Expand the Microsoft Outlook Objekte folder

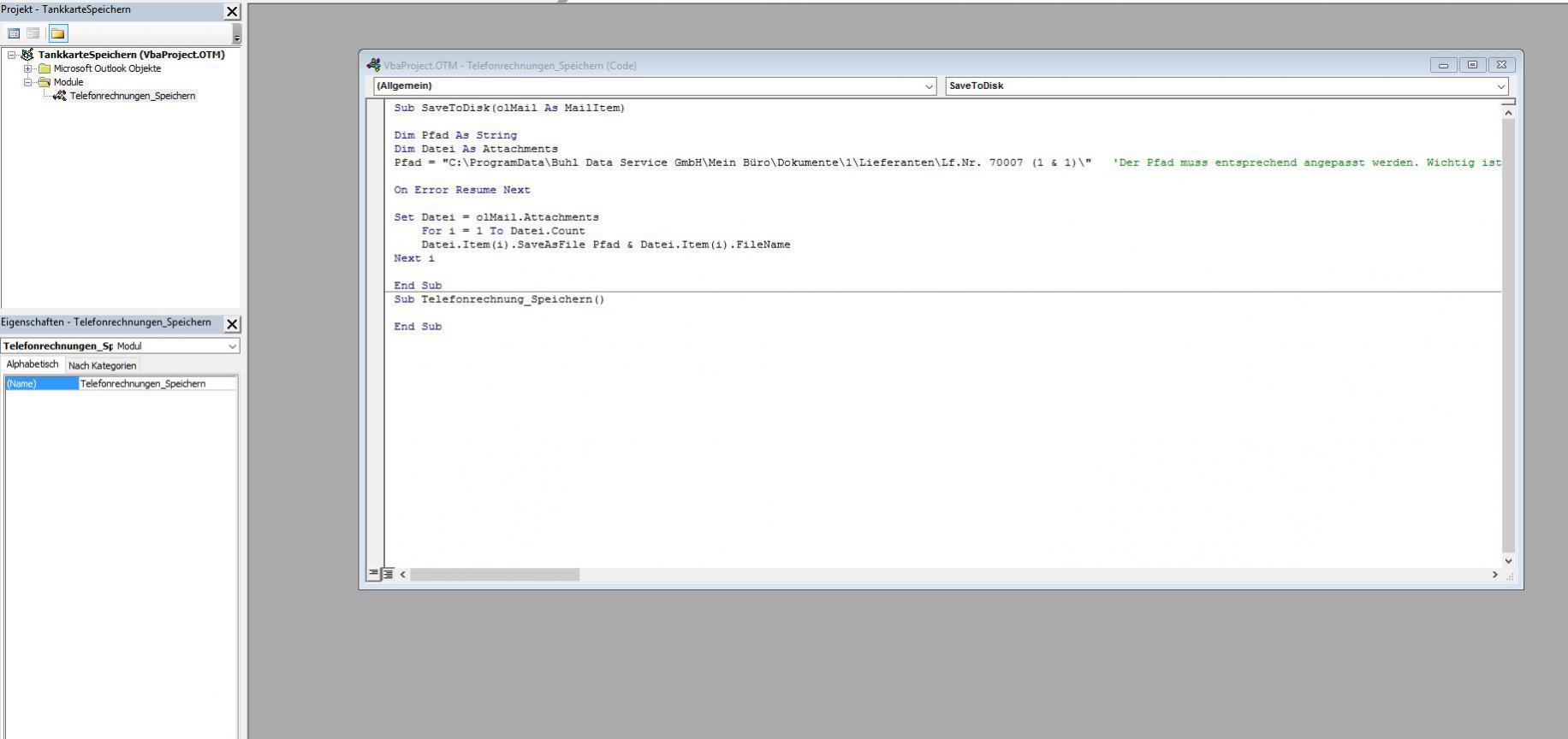tap(27, 68)
